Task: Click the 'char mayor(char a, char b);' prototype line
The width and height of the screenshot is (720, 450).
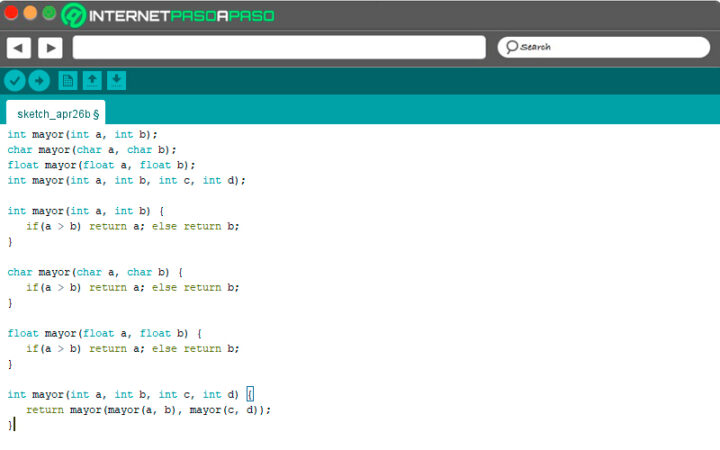Action: 92,149
